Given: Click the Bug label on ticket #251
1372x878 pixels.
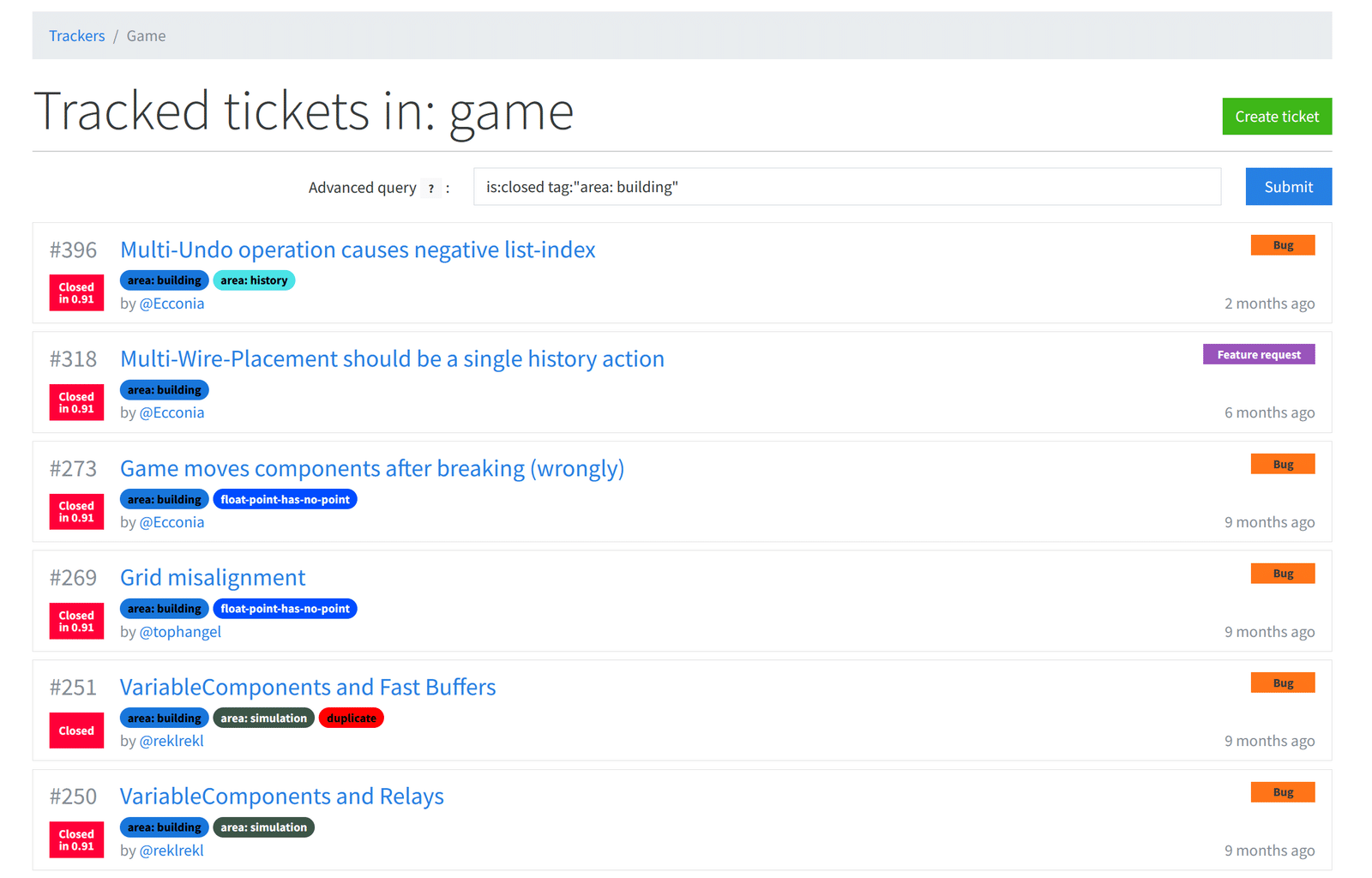Looking at the screenshot, I should (1283, 683).
